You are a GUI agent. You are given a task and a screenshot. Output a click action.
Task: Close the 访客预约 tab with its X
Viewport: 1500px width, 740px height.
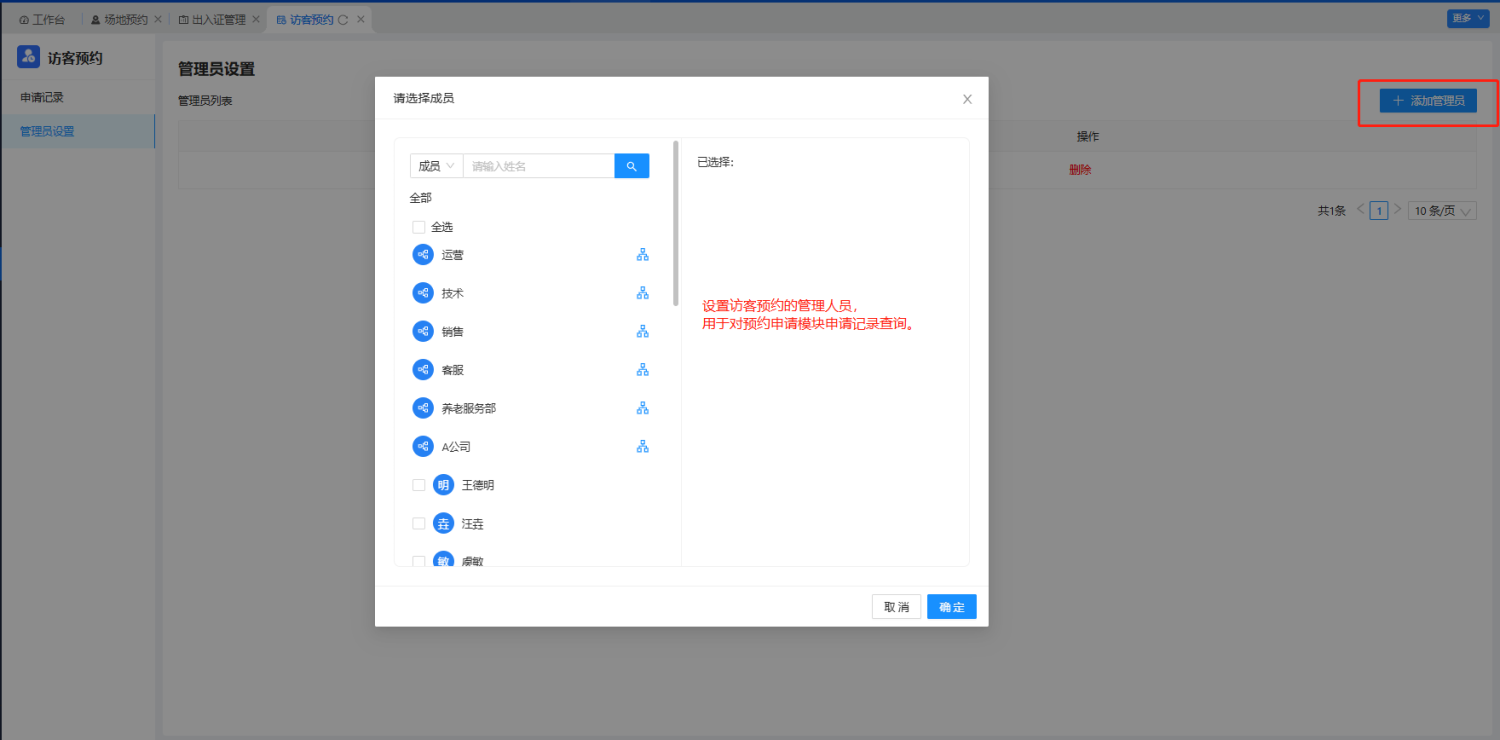(x=360, y=19)
